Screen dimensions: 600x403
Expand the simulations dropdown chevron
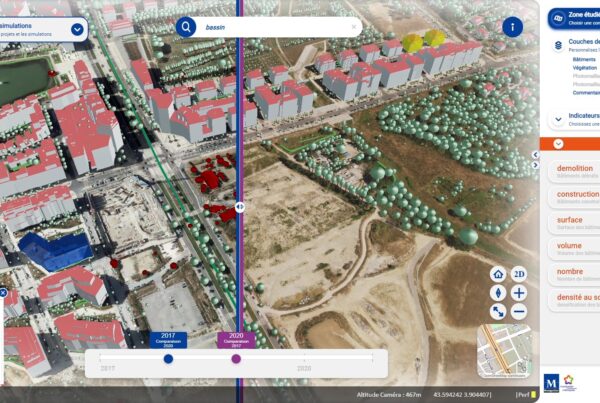click(x=77, y=29)
